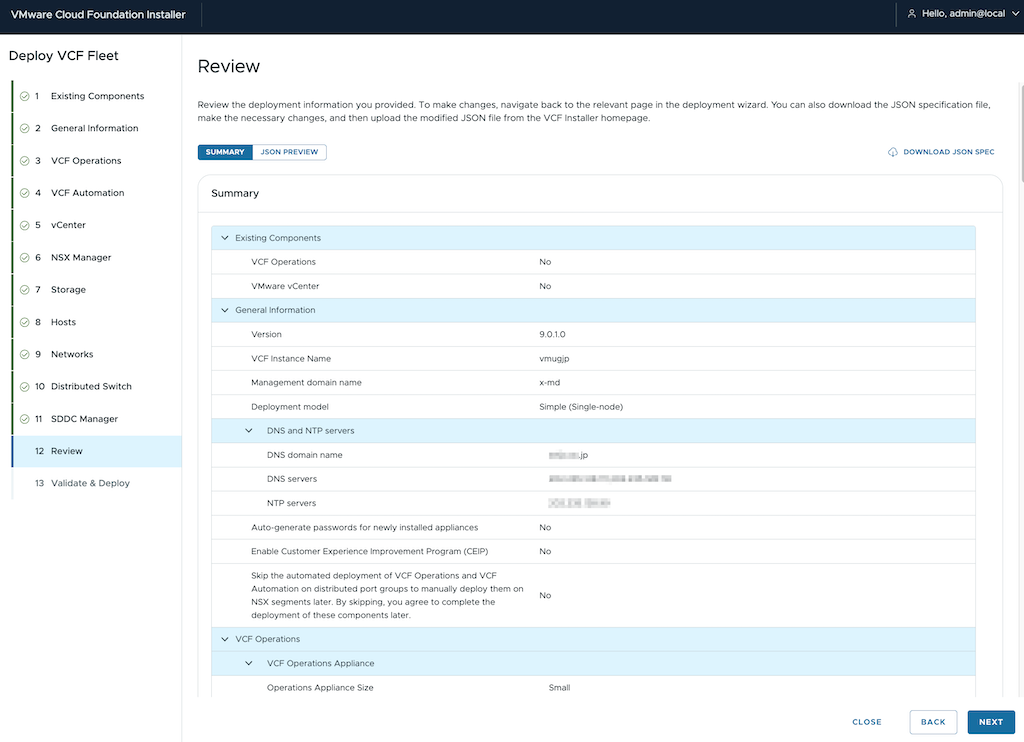Collapse the VCF Operations section

click(225, 639)
